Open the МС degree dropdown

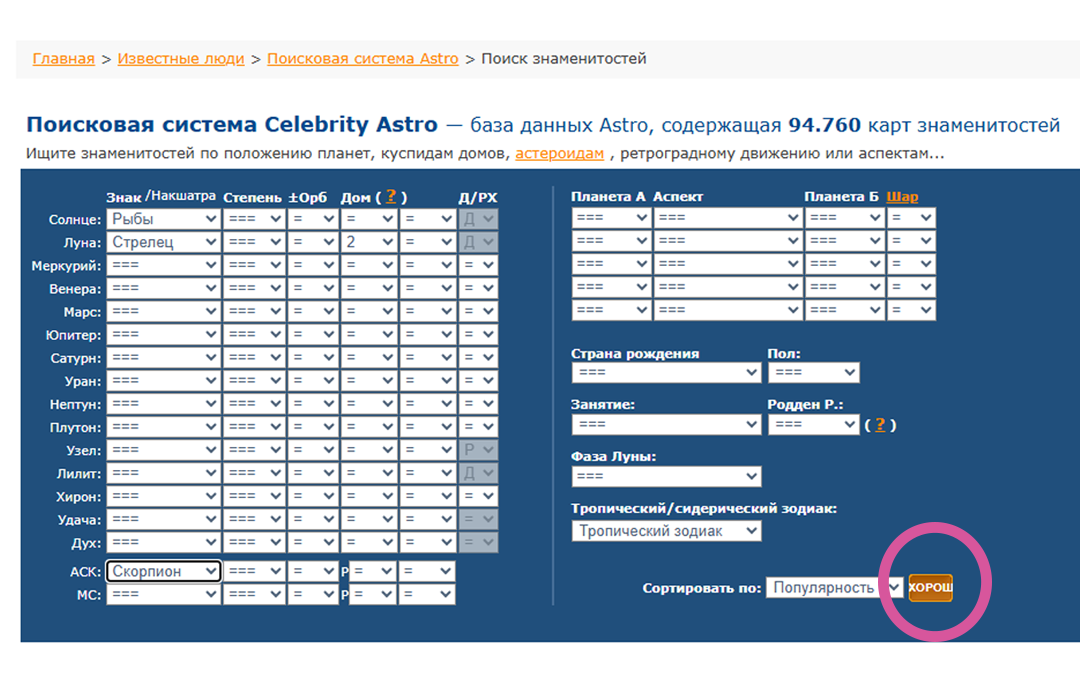pyautogui.click(x=253, y=594)
